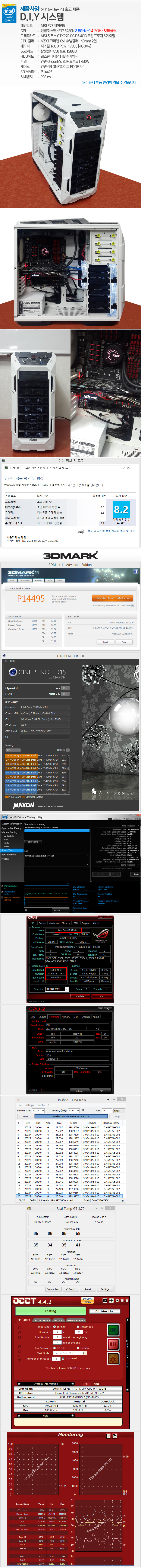
Task: Click the P14495 score in 3DMark 11
Action: [31, 598]
